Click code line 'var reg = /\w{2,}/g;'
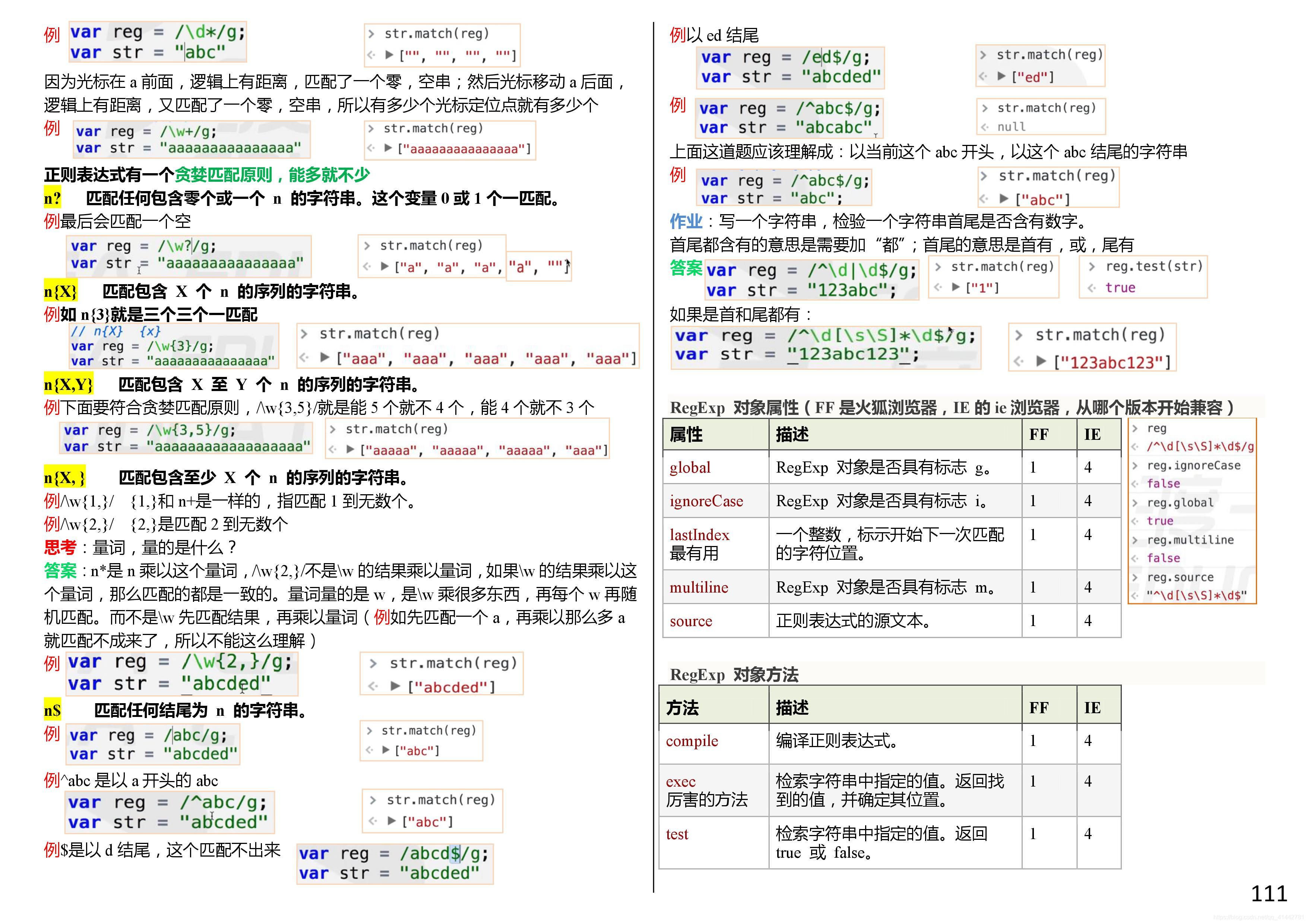Image resolution: width=1307 pixels, height=924 pixels. [180, 661]
